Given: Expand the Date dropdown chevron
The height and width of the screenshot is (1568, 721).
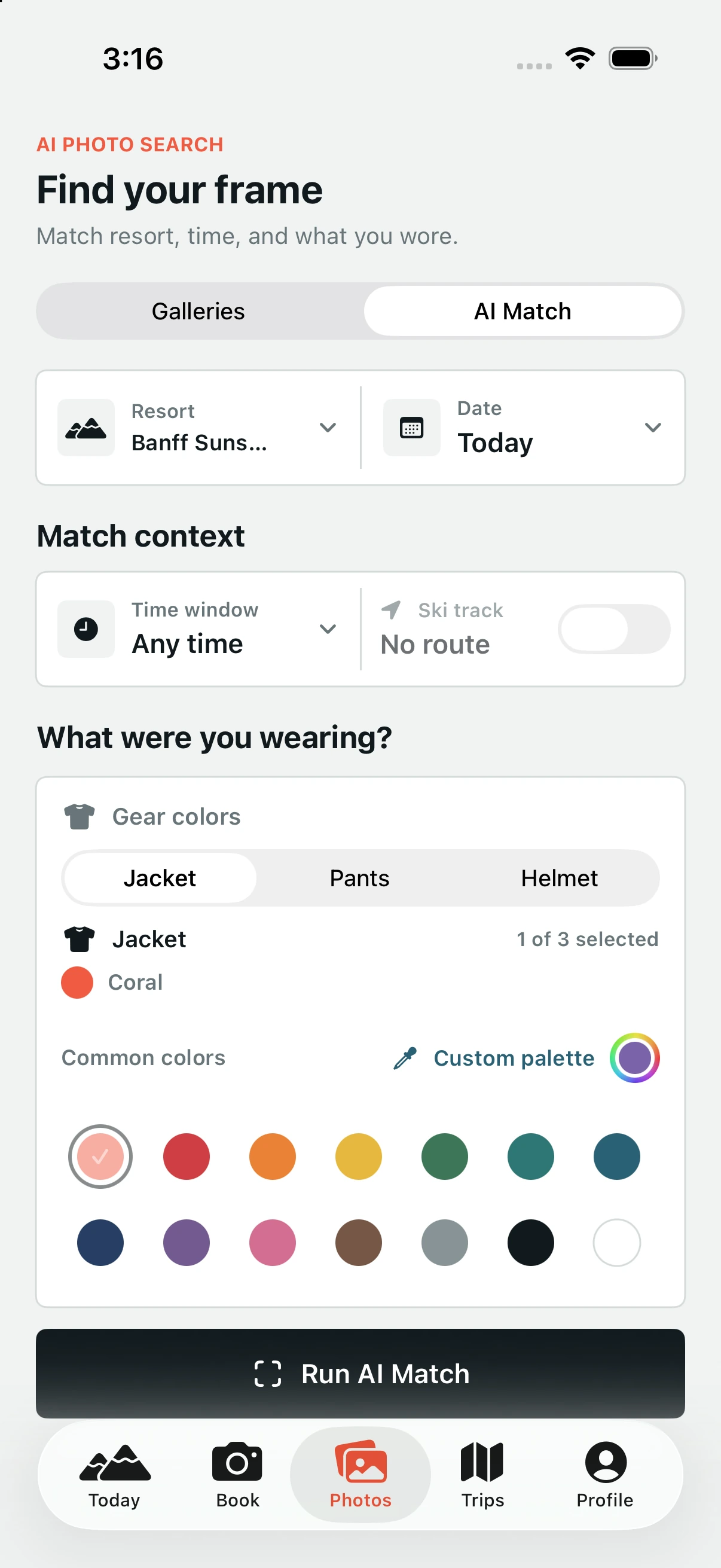Looking at the screenshot, I should click(x=653, y=428).
